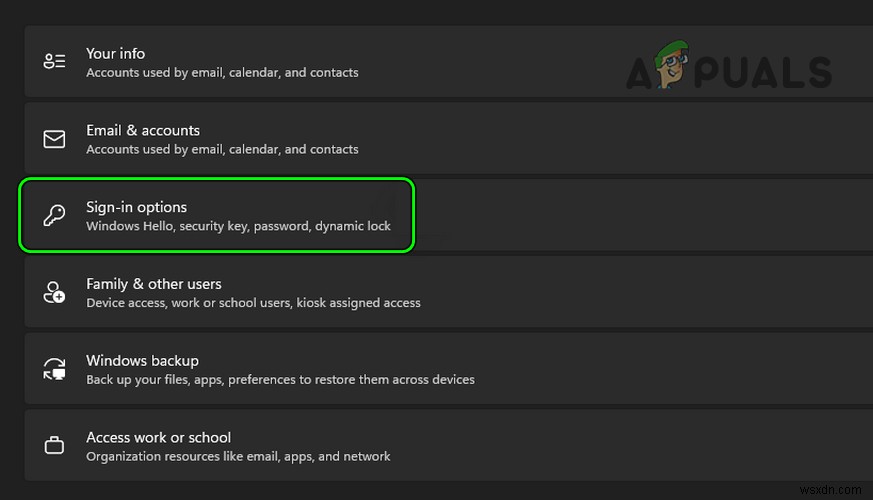Open the Your info settings page
This screenshot has width=873, height=500.
pos(115,53)
